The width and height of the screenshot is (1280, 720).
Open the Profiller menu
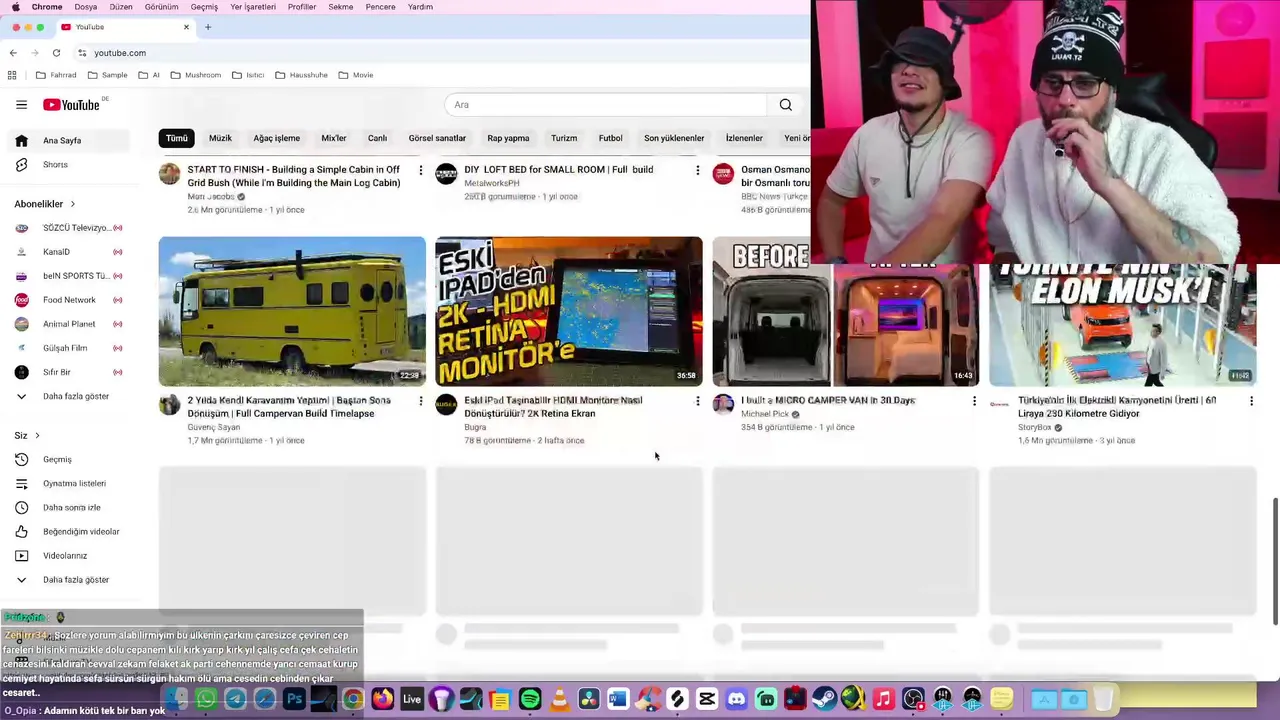click(302, 7)
